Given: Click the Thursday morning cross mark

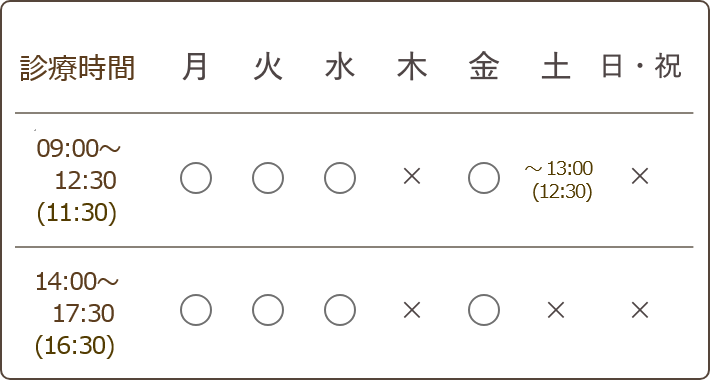Looking at the screenshot, I should coord(412,176).
